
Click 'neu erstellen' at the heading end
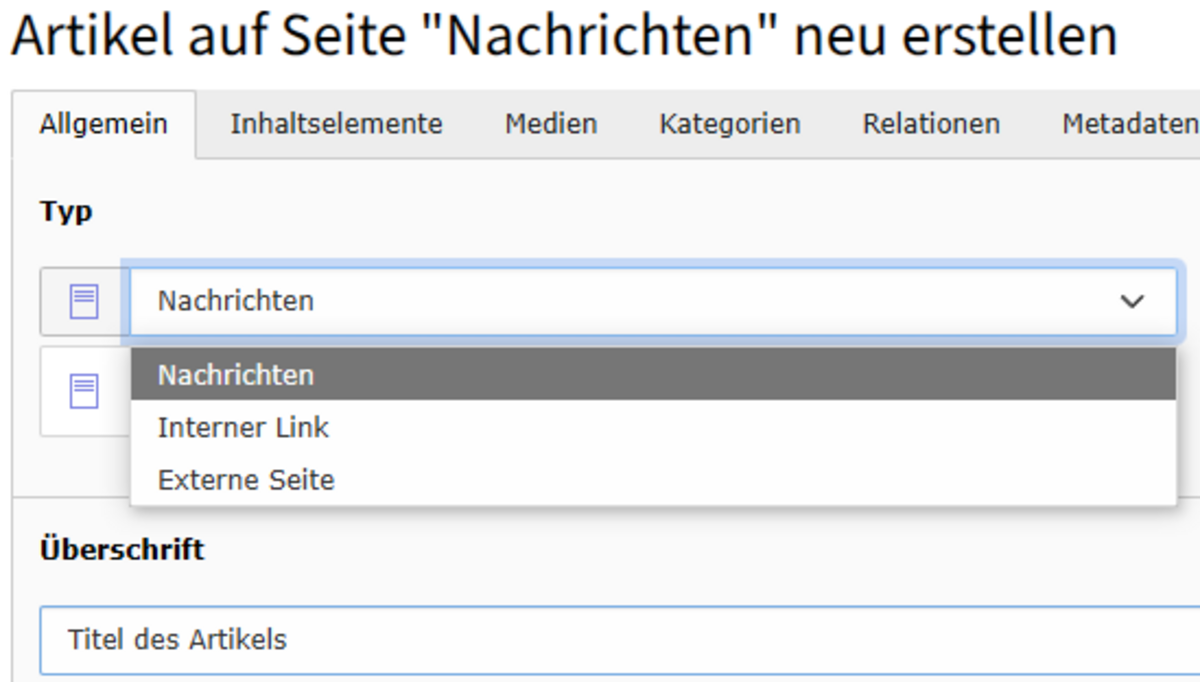(957, 36)
